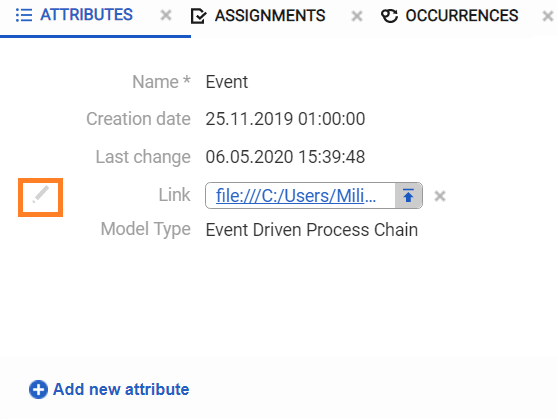This screenshot has width=557, height=419.
Task: Click the Model Type value Event Driven Process Chain
Action: [312, 230]
